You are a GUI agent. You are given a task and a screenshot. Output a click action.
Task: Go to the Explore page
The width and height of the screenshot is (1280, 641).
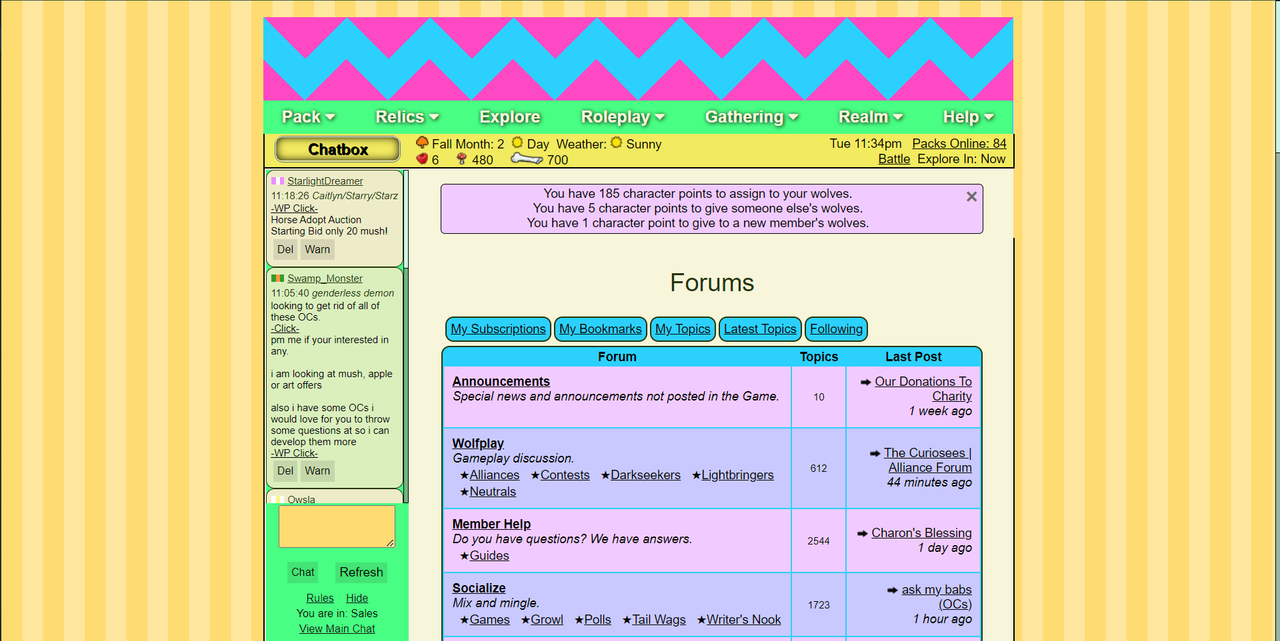pos(510,117)
